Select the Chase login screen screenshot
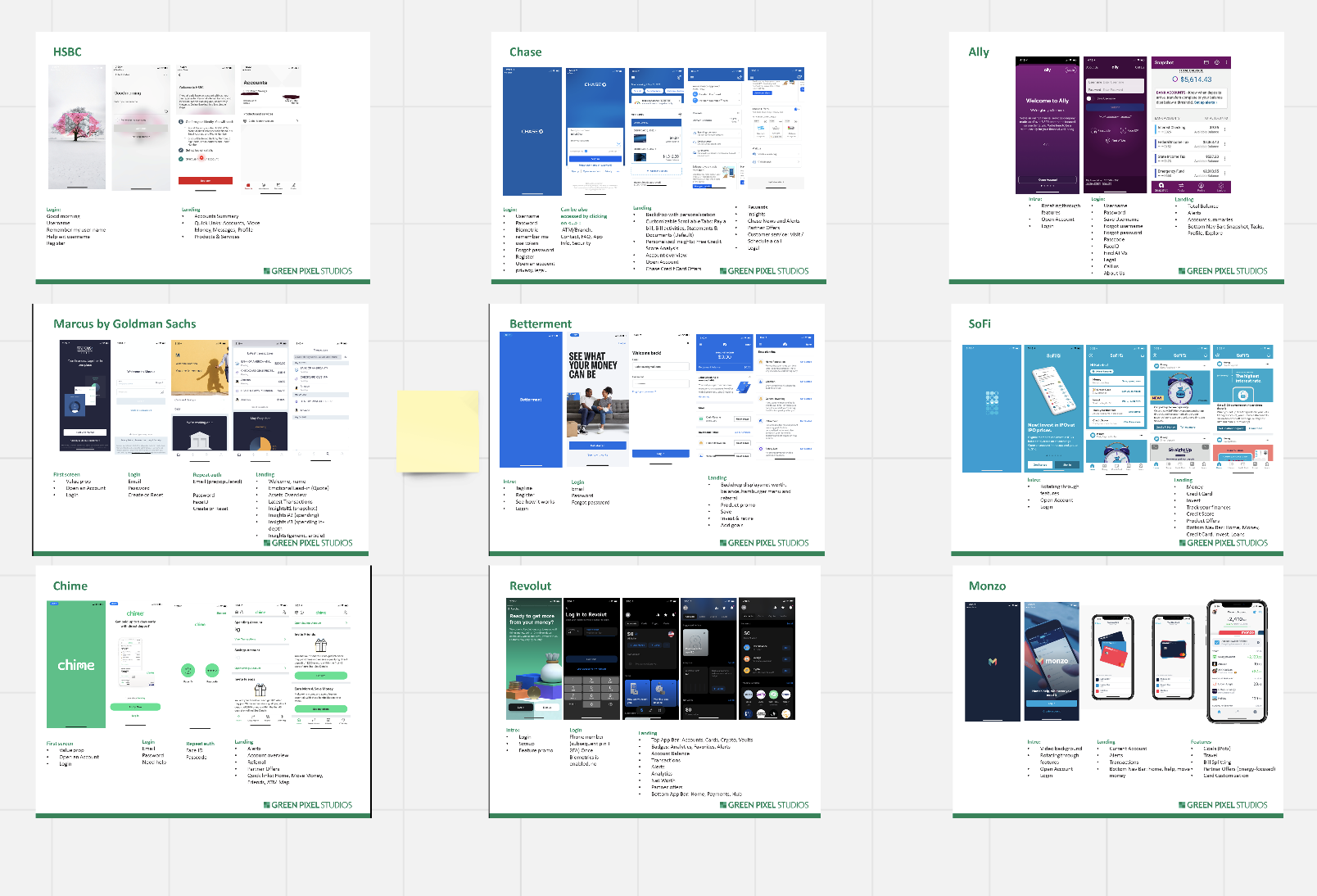1317x896 pixels. pyautogui.click(x=595, y=132)
